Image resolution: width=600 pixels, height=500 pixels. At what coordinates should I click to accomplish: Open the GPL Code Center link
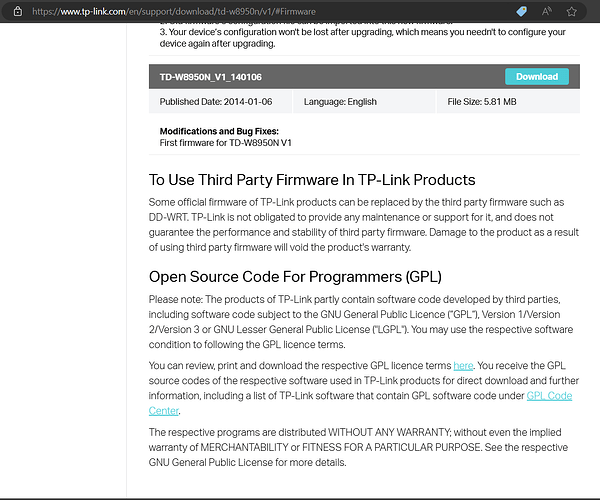point(549,396)
